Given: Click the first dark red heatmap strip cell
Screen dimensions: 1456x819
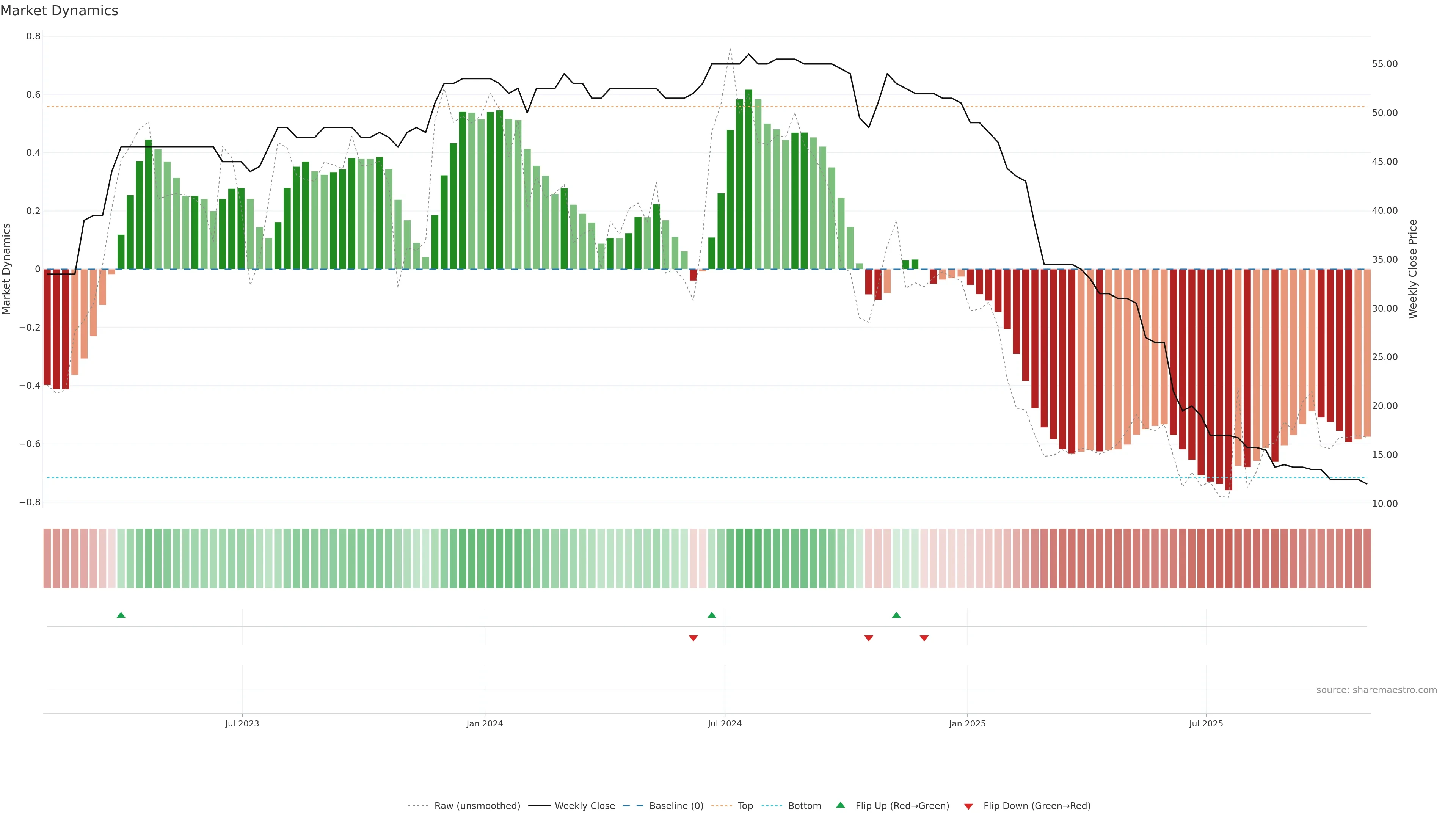Looking at the screenshot, I should click(x=47, y=558).
